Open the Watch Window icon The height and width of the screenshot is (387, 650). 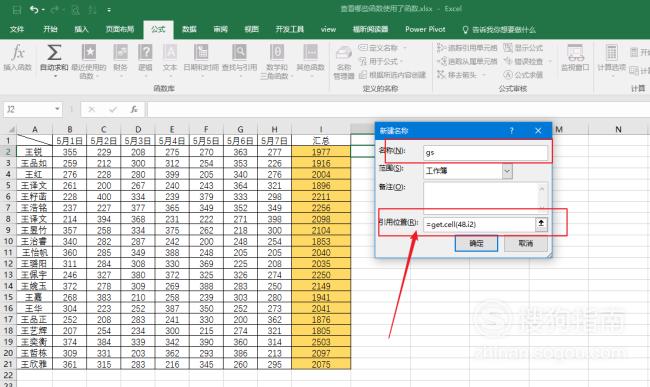pyautogui.click(x=575, y=53)
